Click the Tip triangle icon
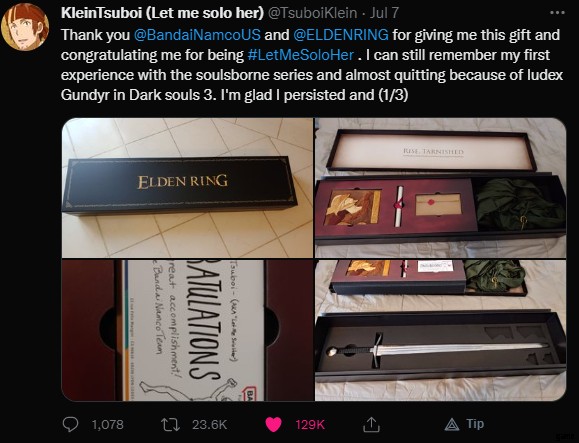 coord(452,425)
